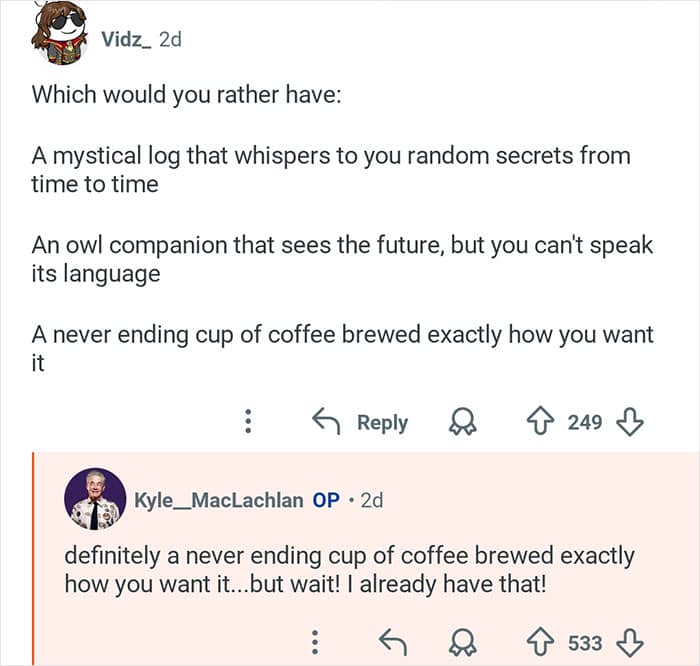This screenshot has width=700, height=666.
Task: Downvote Vidz_'s comment
Action: coord(629,422)
